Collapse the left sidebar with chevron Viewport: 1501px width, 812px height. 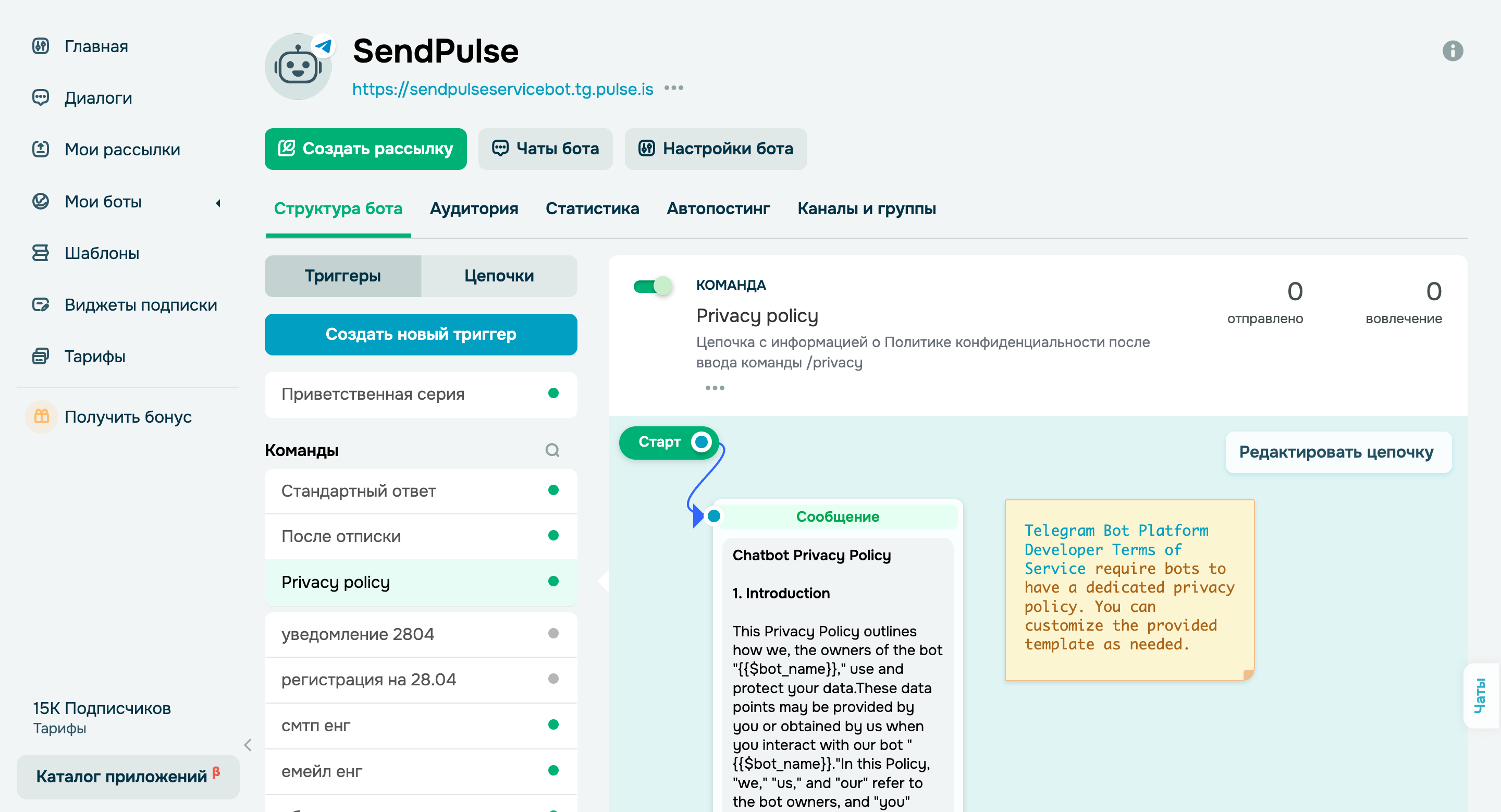pyautogui.click(x=248, y=745)
